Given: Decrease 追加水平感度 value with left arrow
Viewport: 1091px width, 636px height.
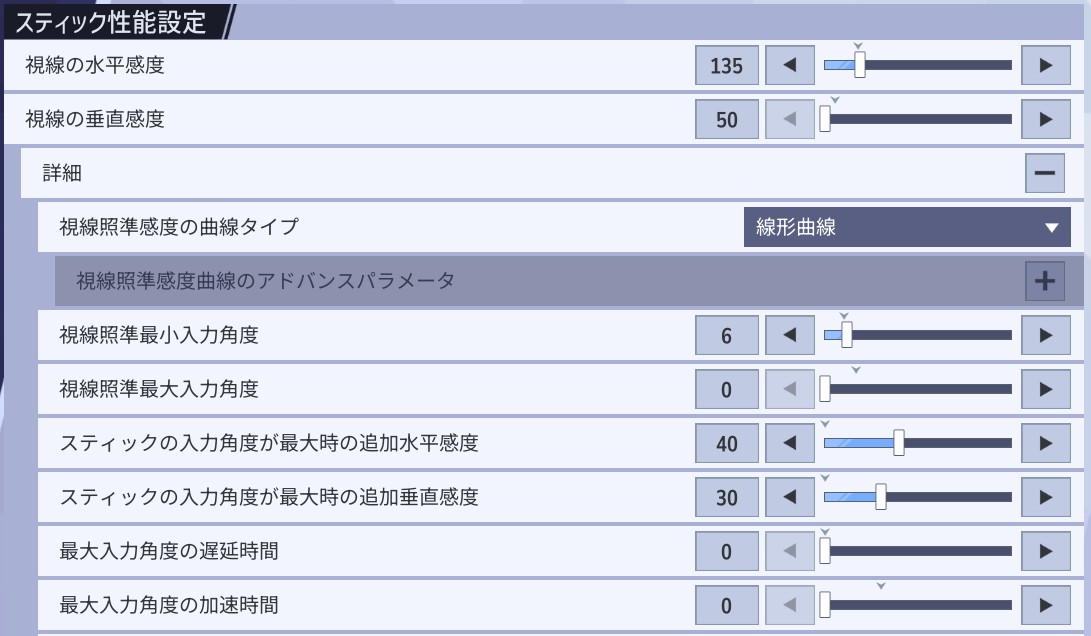Looking at the screenshot, I should (790, 443).
